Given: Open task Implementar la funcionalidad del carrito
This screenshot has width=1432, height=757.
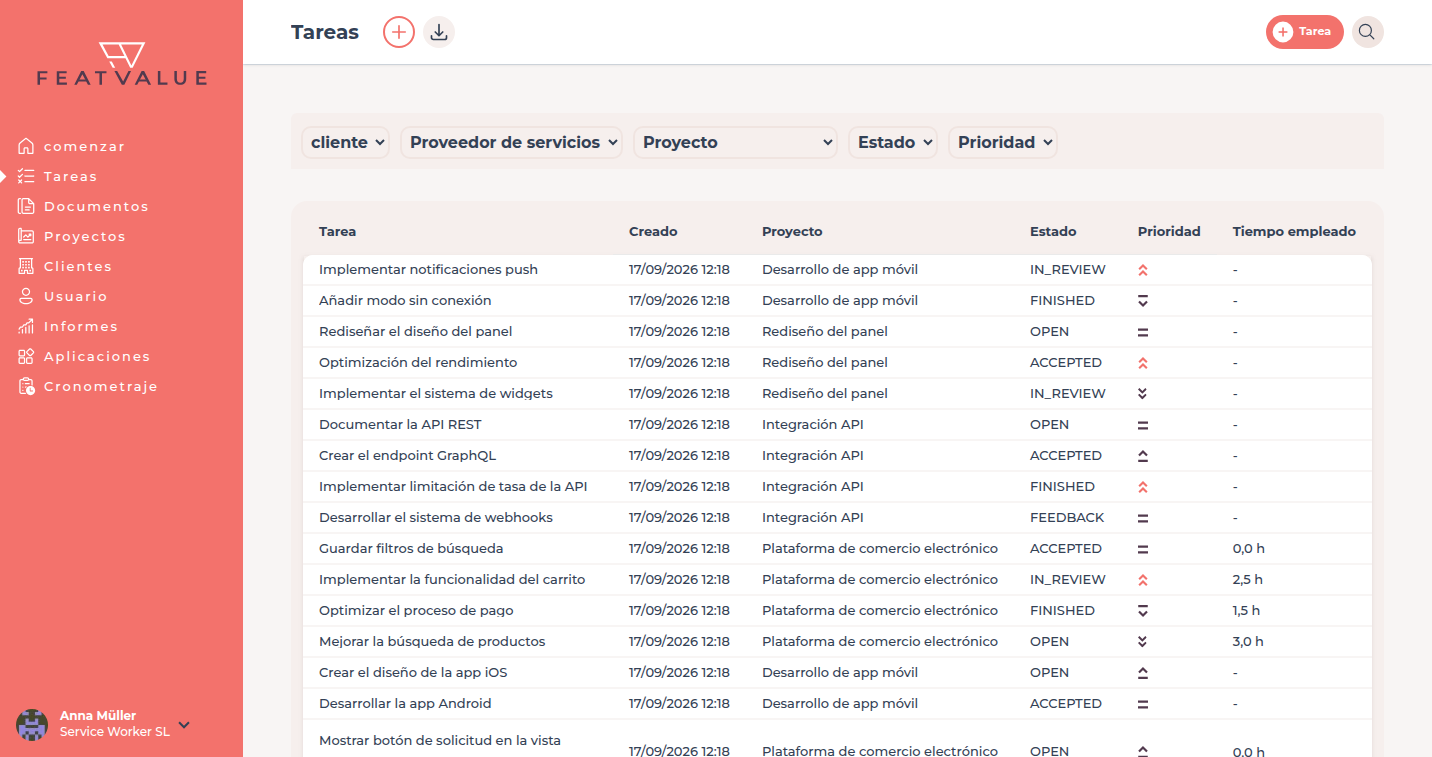Looking at the screenshot, I should 452,579.
